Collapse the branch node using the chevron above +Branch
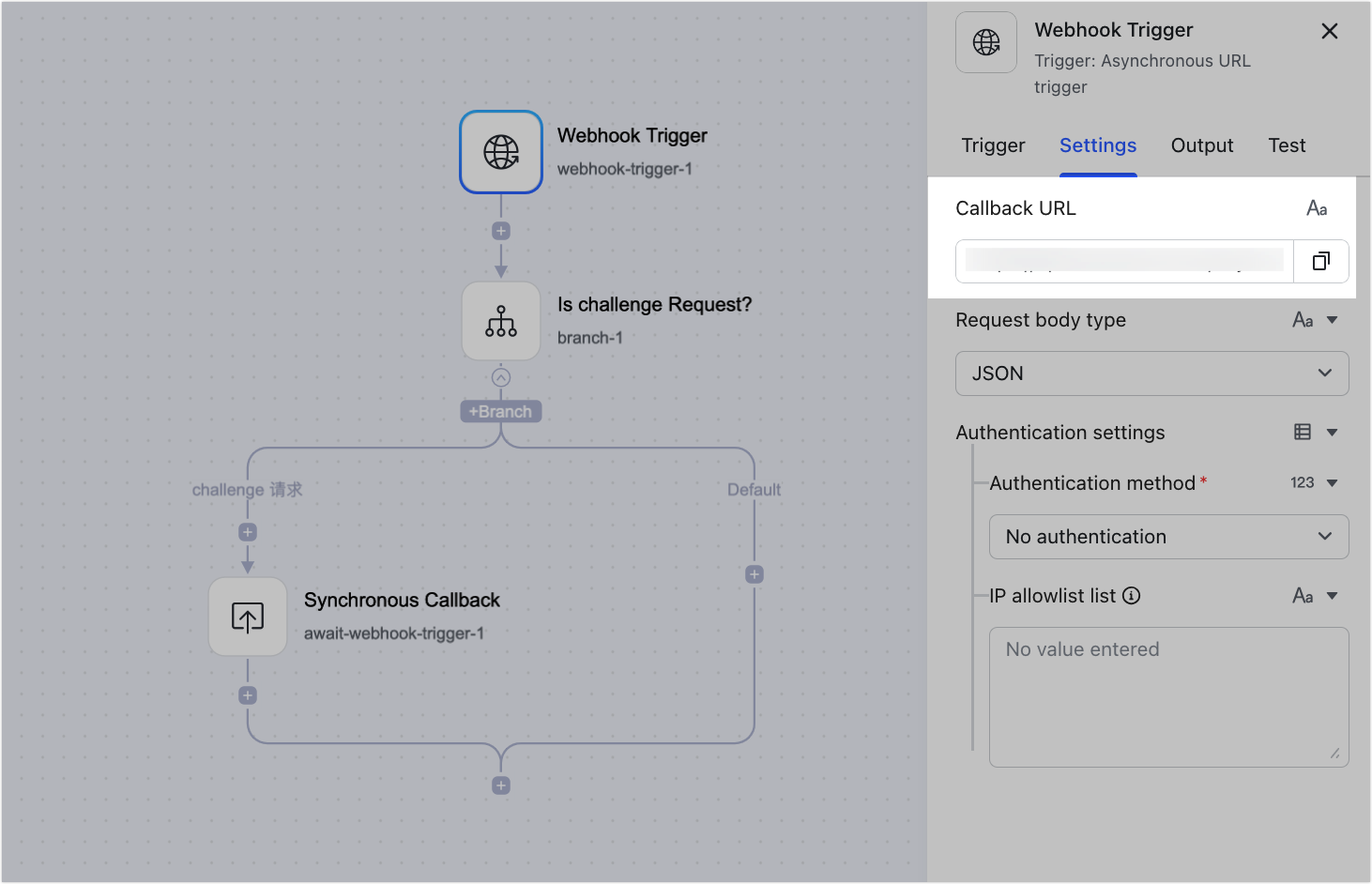This screenshot has width=1372, height=884. [x=500, y=378]
